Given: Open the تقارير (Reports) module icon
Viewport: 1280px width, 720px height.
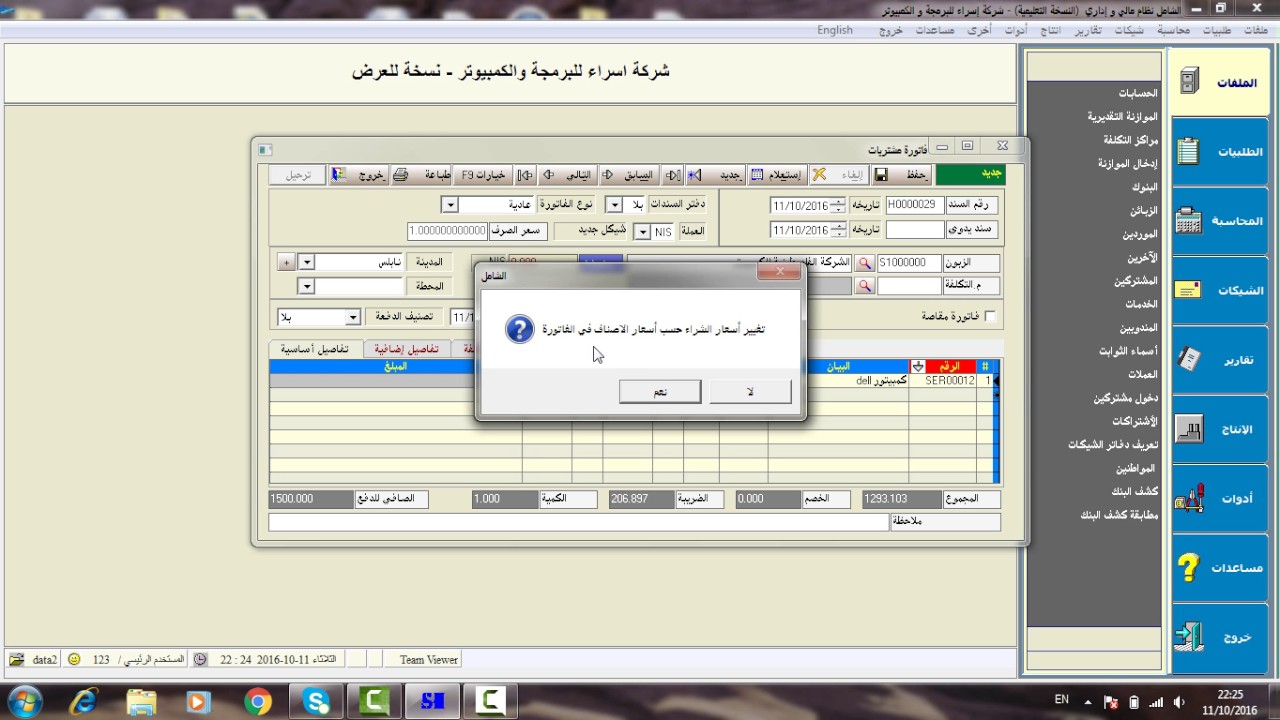Looking at the screenshot, I should [x=1189, y=360].
